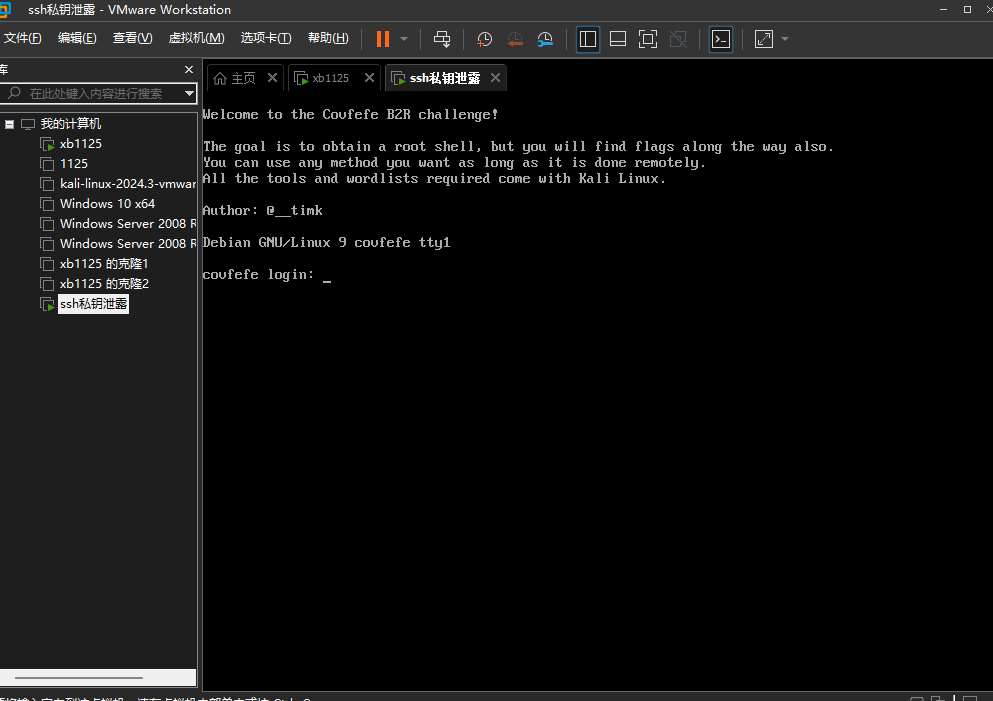This screenshot has width=993, height=701.
Task: Take a snapshot of the virtual machine
Action: tap(484, 39)
